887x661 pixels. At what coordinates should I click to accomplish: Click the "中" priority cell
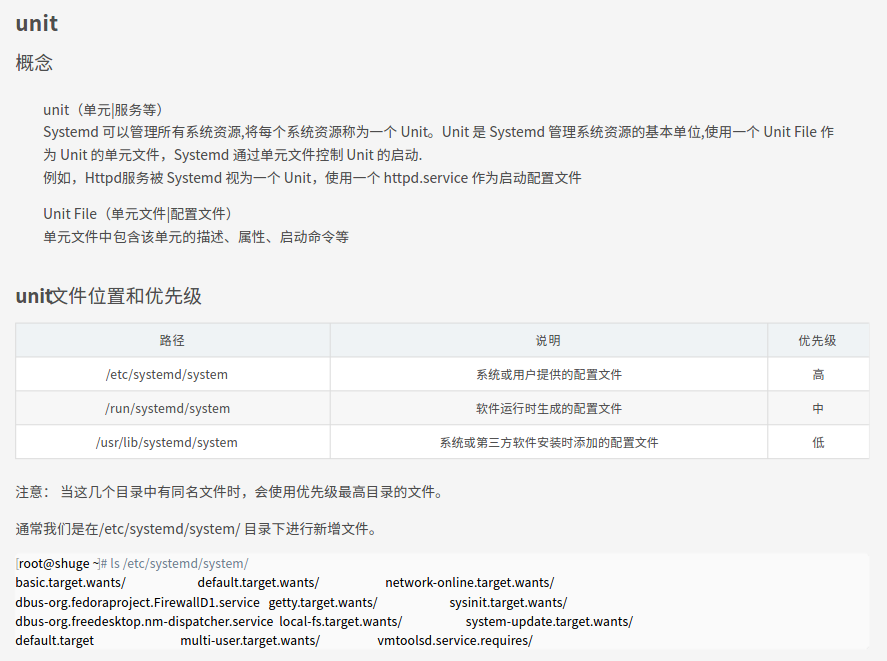(818, 408)
